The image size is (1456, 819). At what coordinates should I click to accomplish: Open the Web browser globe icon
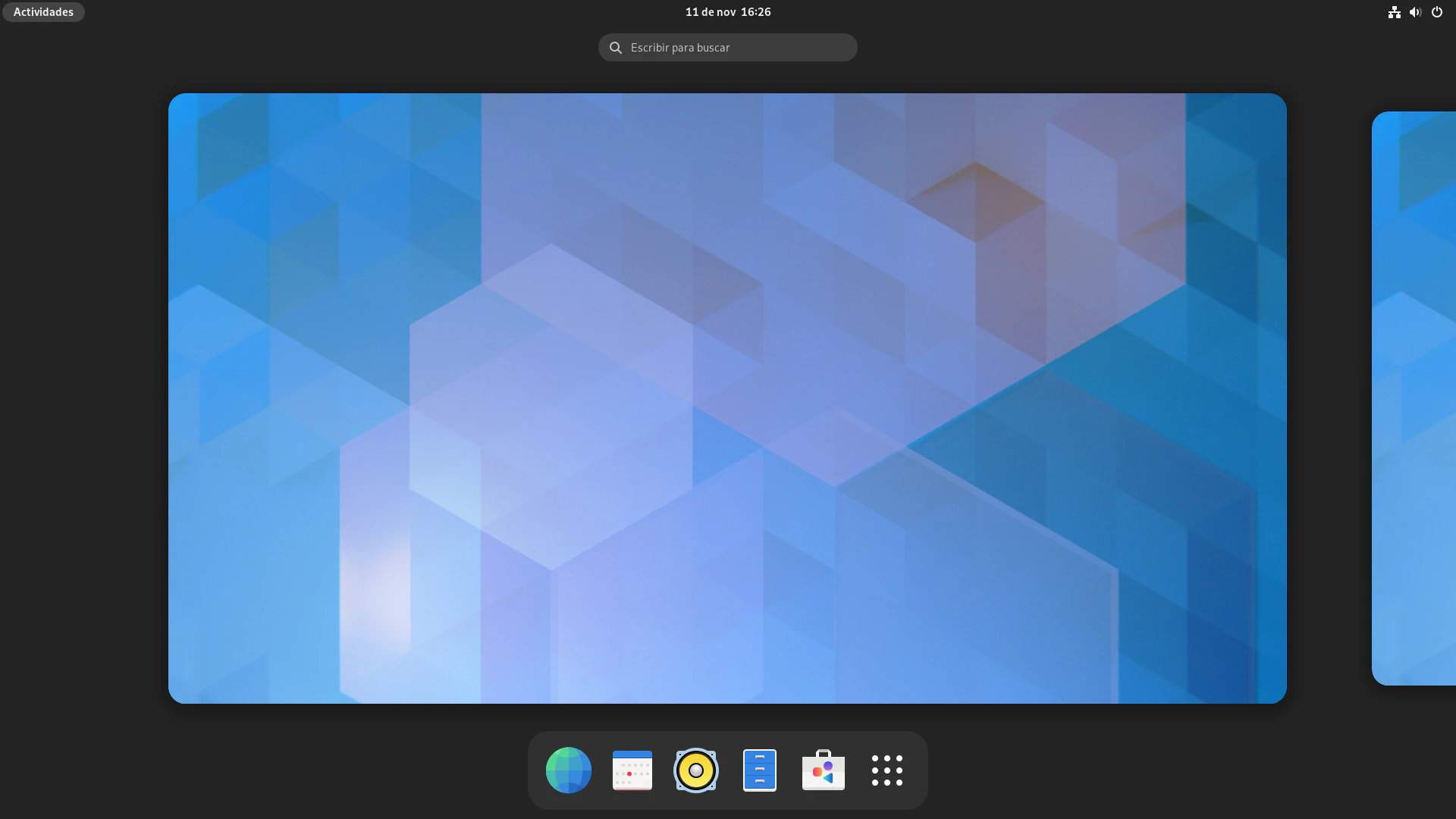point(568,770)
